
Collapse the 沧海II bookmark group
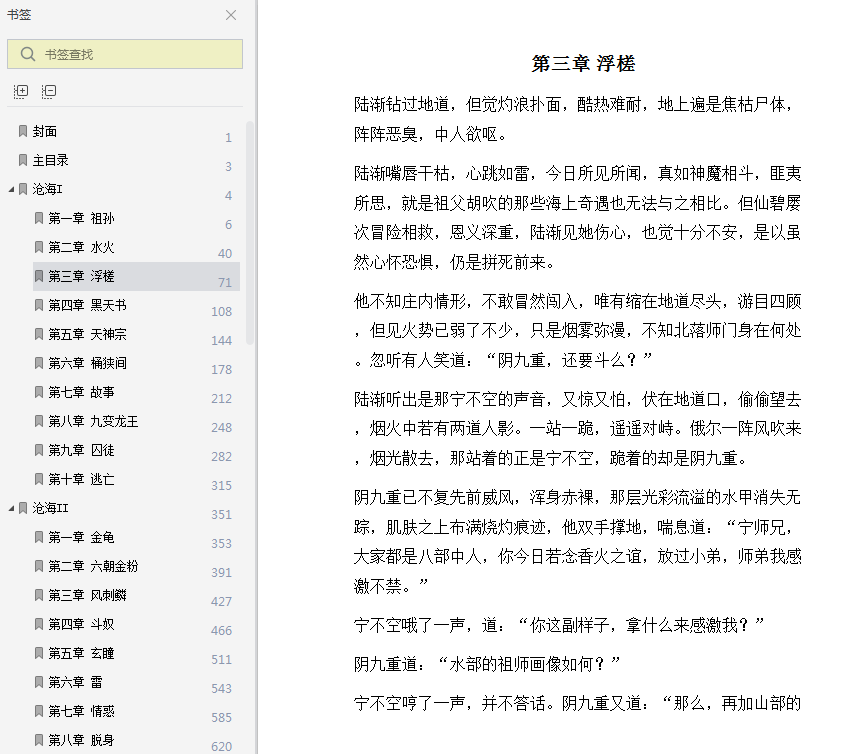click(11, 508)
